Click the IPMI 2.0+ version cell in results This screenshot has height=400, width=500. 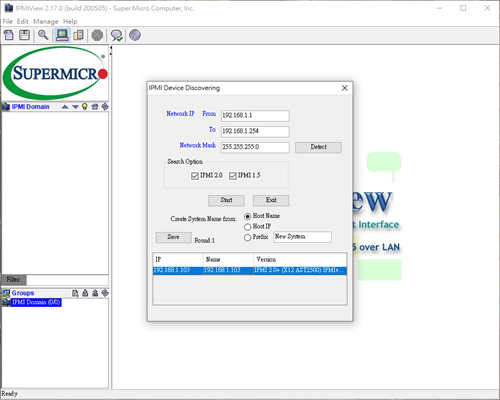[300, 270]
